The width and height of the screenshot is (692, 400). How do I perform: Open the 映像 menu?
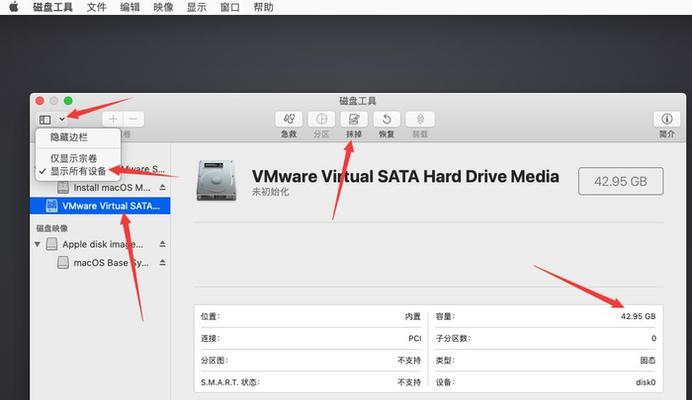163,8
